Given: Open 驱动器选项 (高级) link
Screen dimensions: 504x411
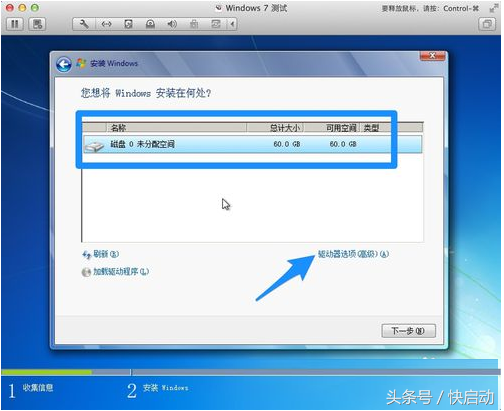Looking at the screenshot, I should (x=353, y=254).
